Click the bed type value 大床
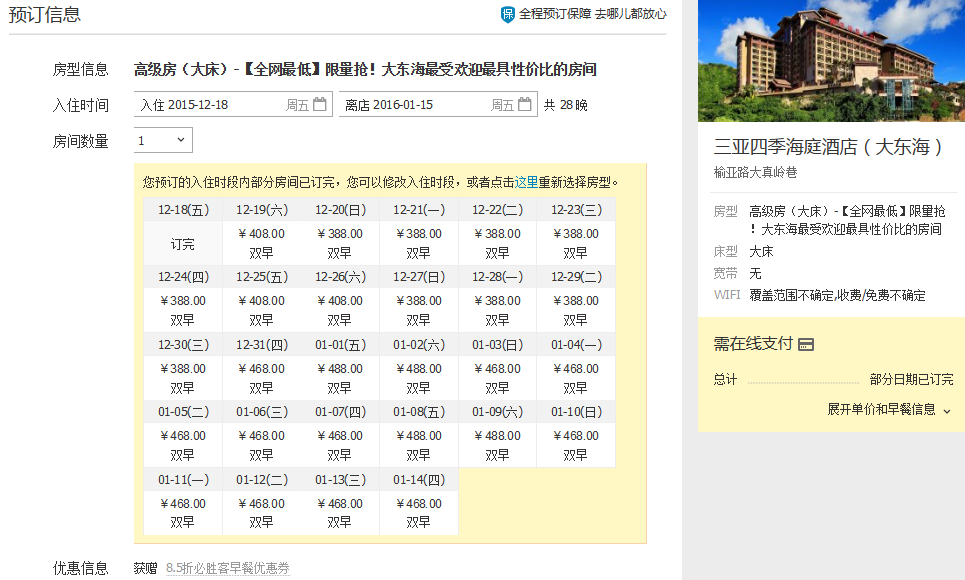Screen dimensions: 965x580 coord(761,252)
